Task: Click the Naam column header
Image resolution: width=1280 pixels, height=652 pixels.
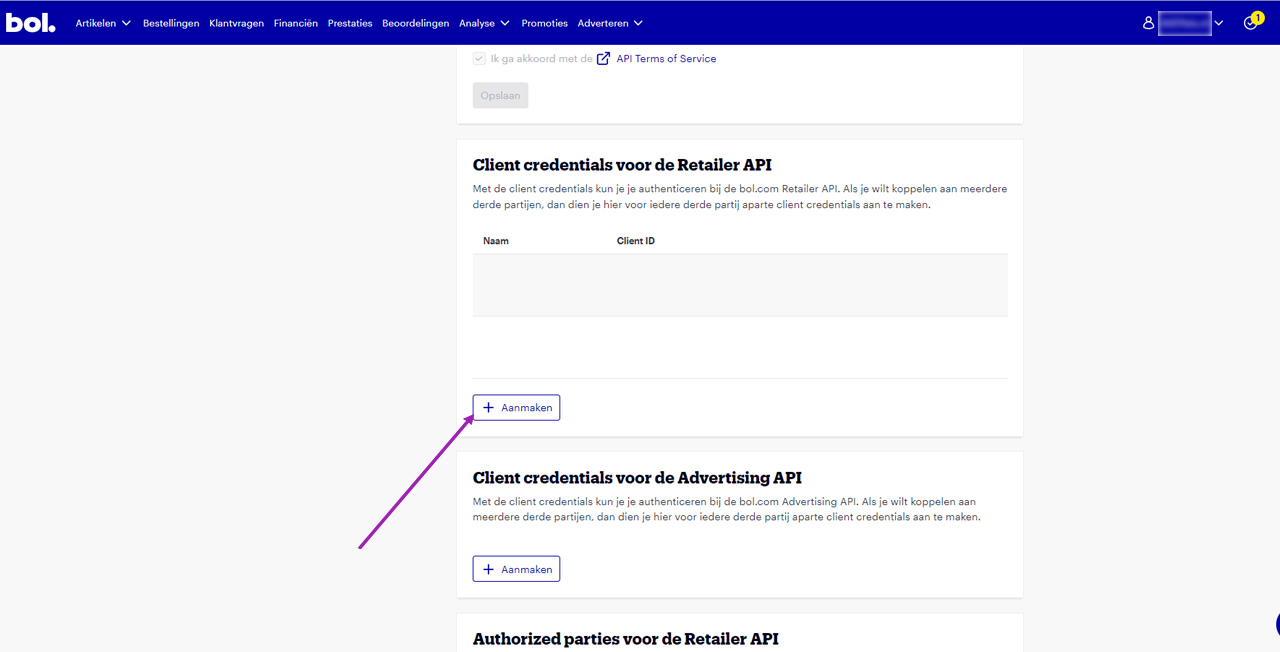Action: (x=496, y=241)
